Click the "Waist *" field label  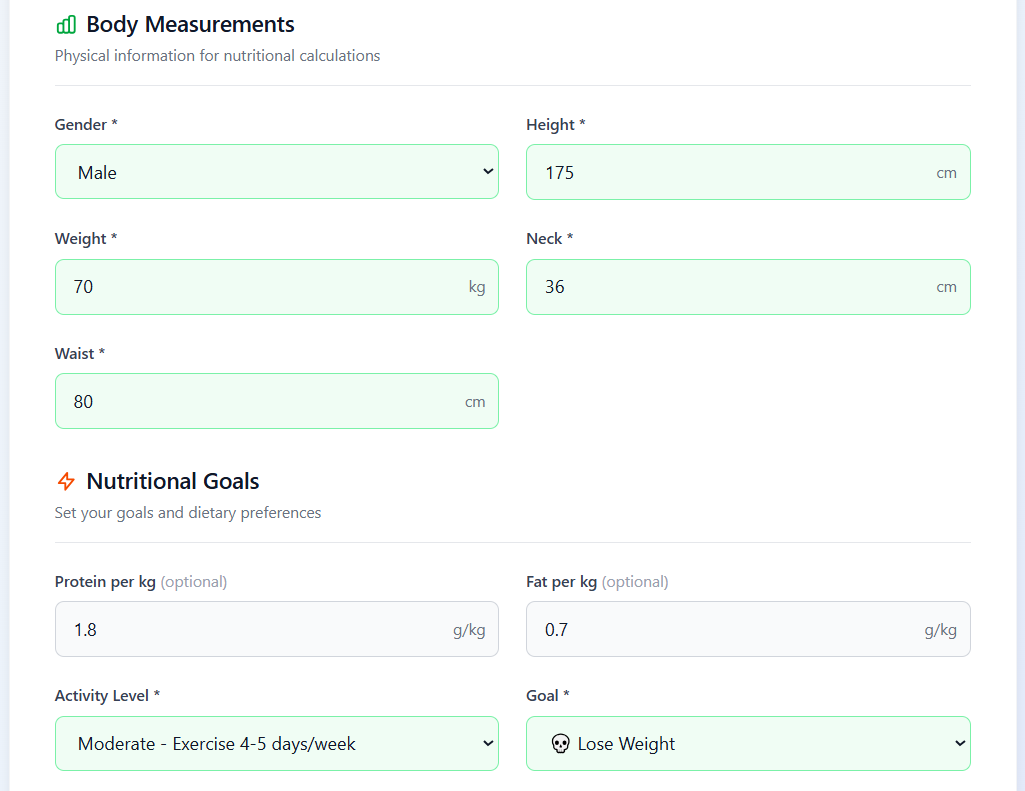[x=80, y=354]
